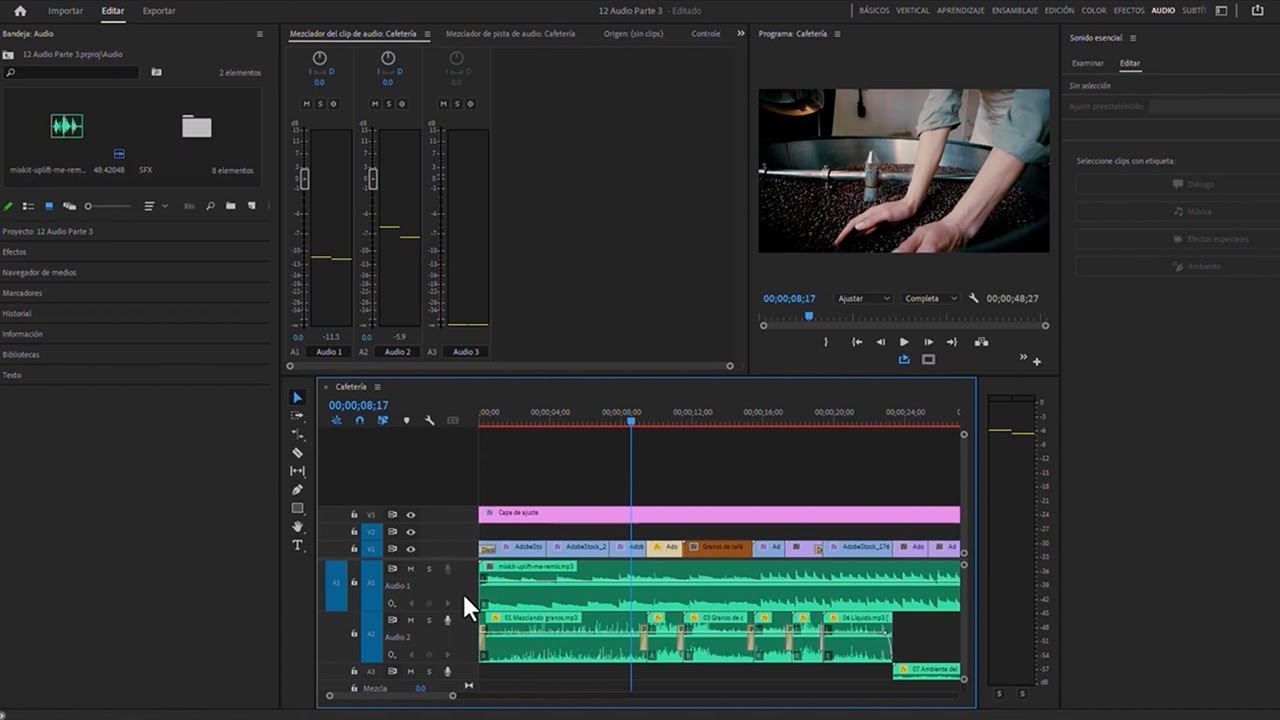Select the Type tool
Screen dimensions: 1280x720
(297, 545)
